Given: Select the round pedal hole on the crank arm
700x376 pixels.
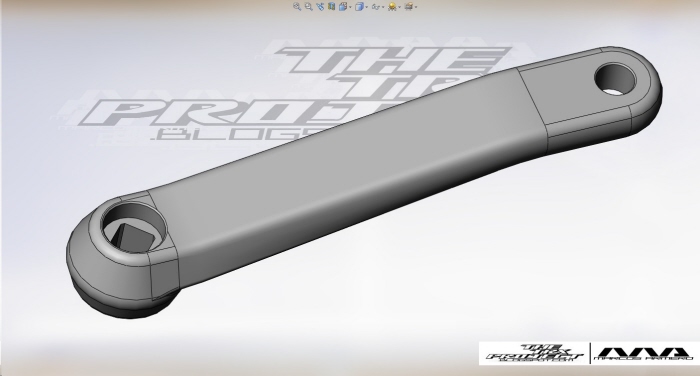Looking at the screenshot, I should (x=615, y=79).
